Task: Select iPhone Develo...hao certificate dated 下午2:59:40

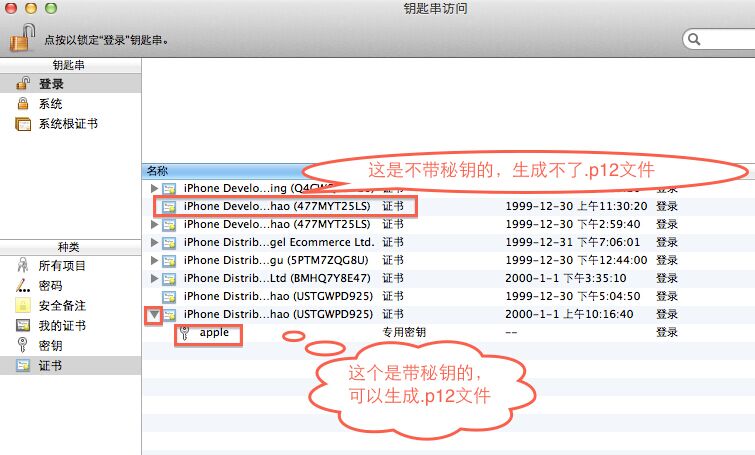Action: pos(448,224)
